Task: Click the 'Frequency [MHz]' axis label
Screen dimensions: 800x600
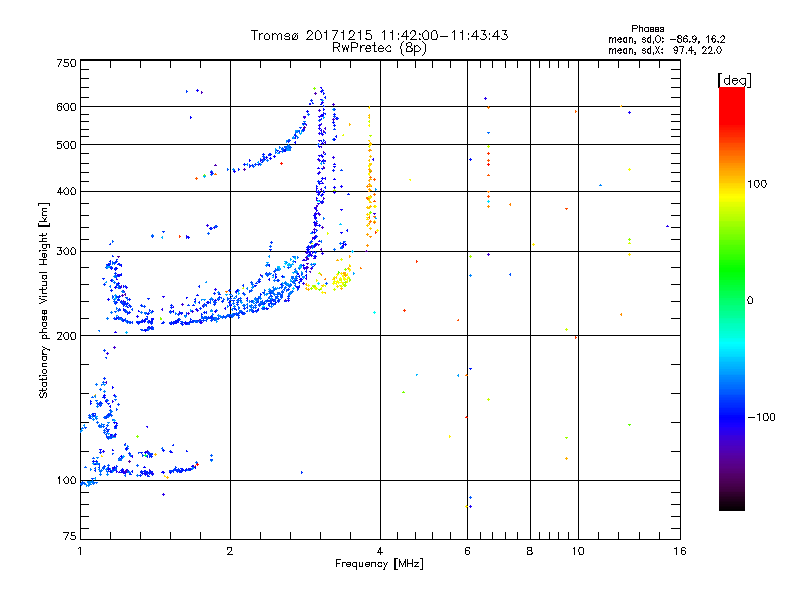Action: [x=379, y=564]
